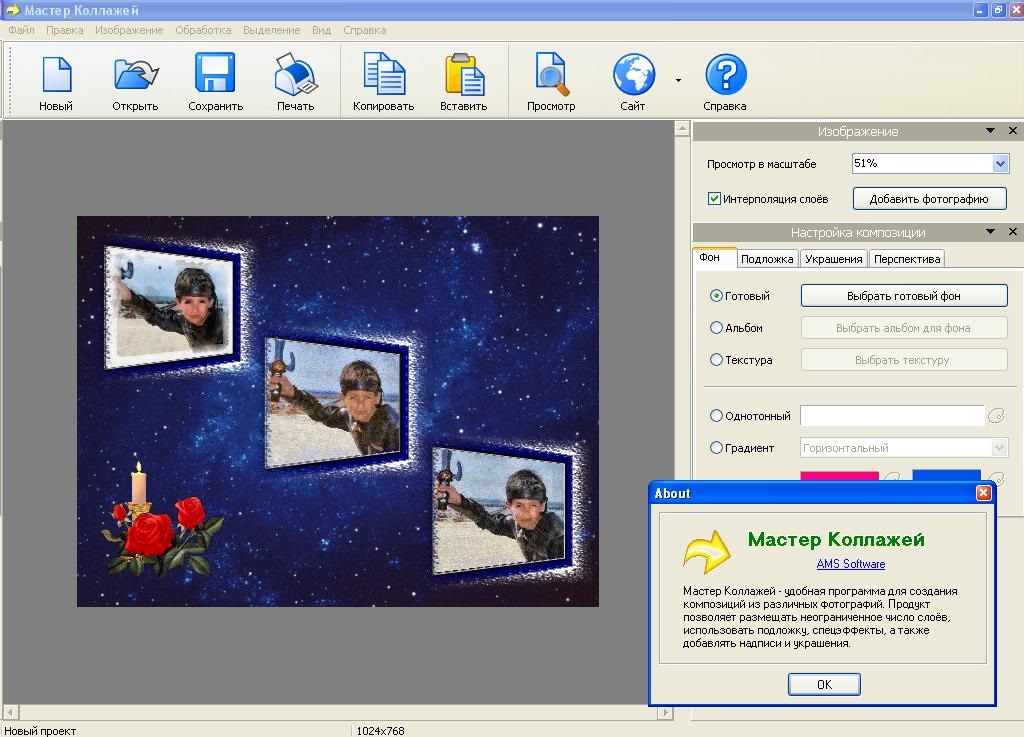Paste using the Вставить clipboard icon
This screenshot has width=1024, height=737.
pyautogui.click(x=463, y=75)
